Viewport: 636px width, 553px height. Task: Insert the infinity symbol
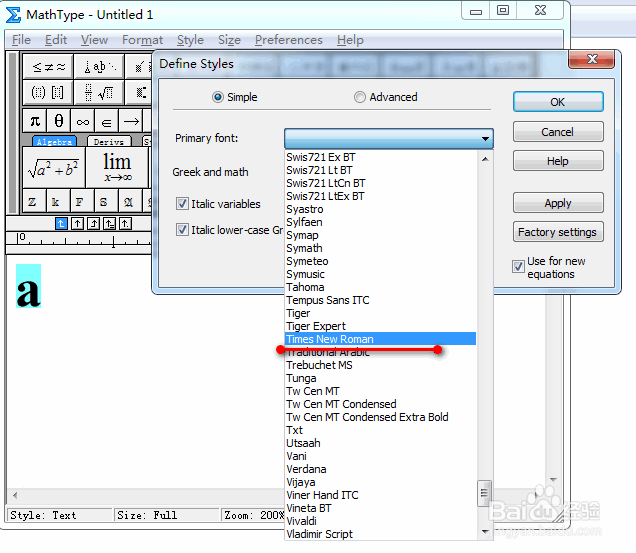tap(83, 120)
